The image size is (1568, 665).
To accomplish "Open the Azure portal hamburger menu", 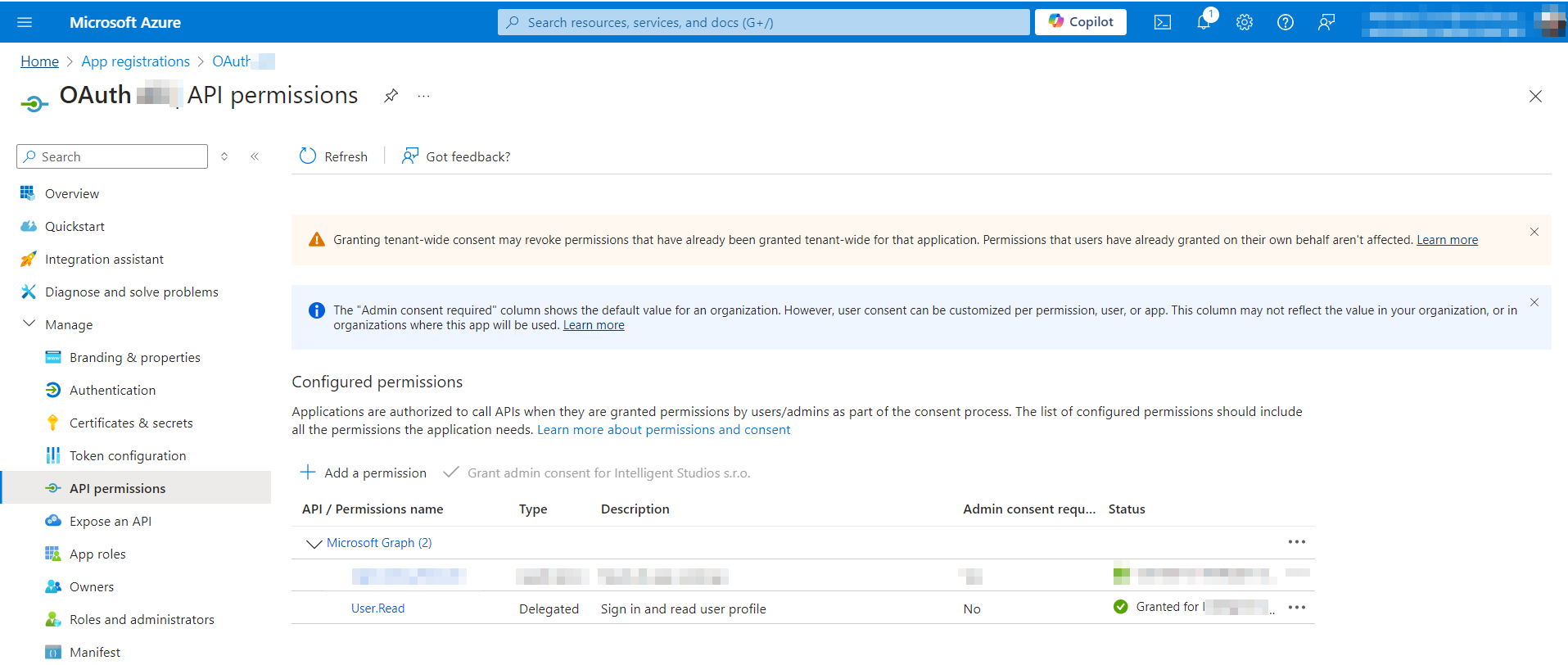I will (x=25, y=22).
